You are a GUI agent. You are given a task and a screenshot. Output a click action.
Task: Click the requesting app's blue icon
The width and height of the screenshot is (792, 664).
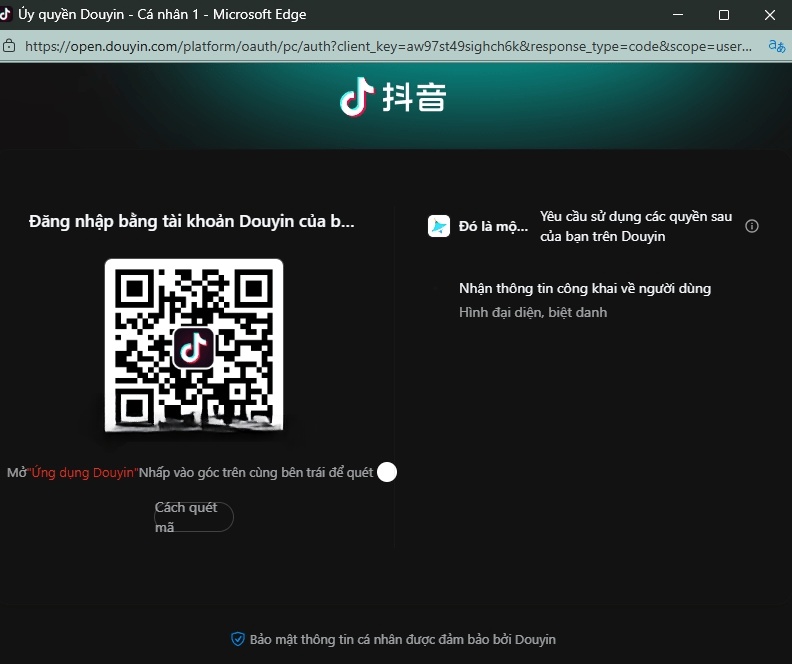pyautogui.click(x=439, y=226)
